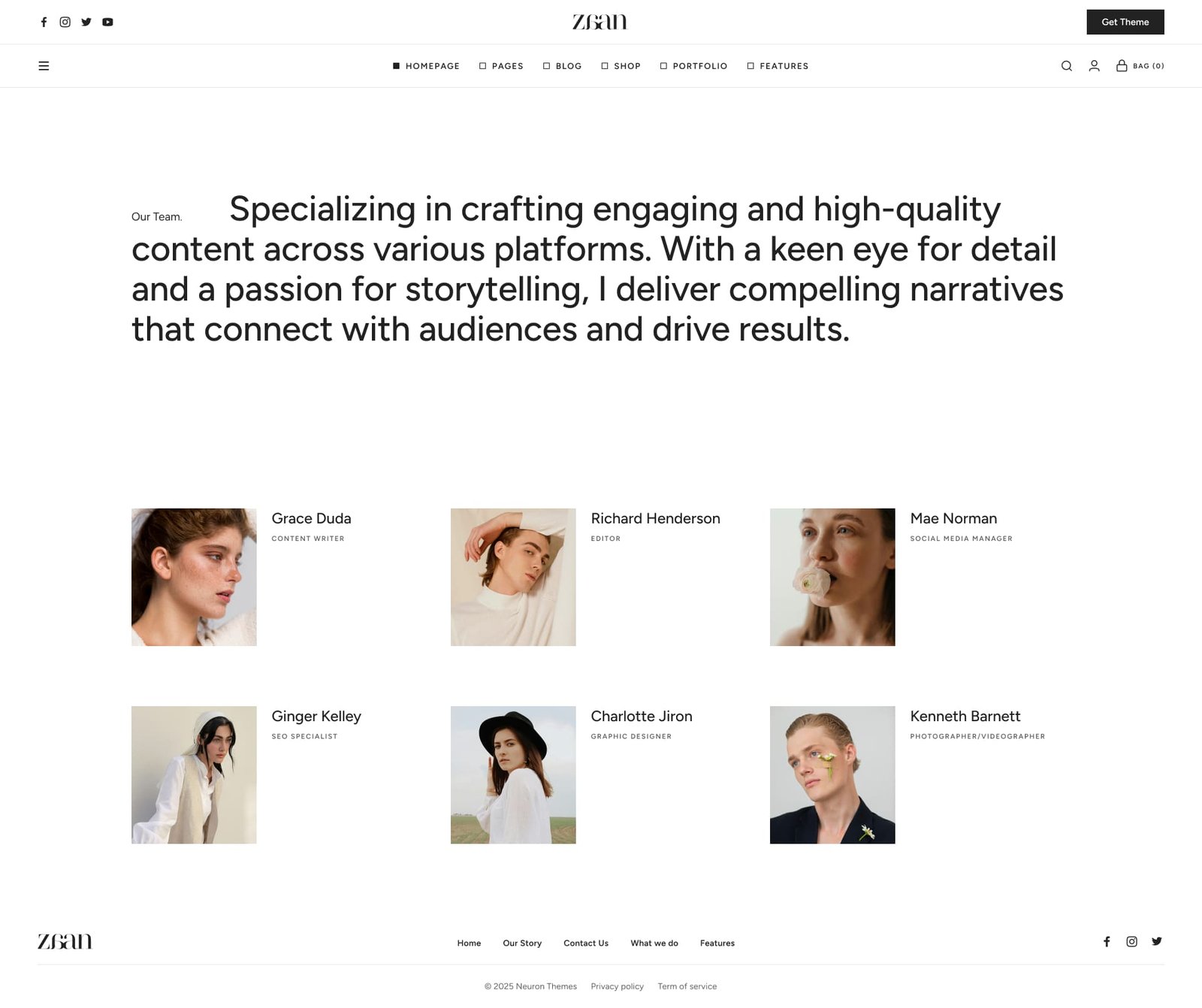
Task: Open the Instagram icon in header
Action: pyautogui.click(x=65, y=22)
